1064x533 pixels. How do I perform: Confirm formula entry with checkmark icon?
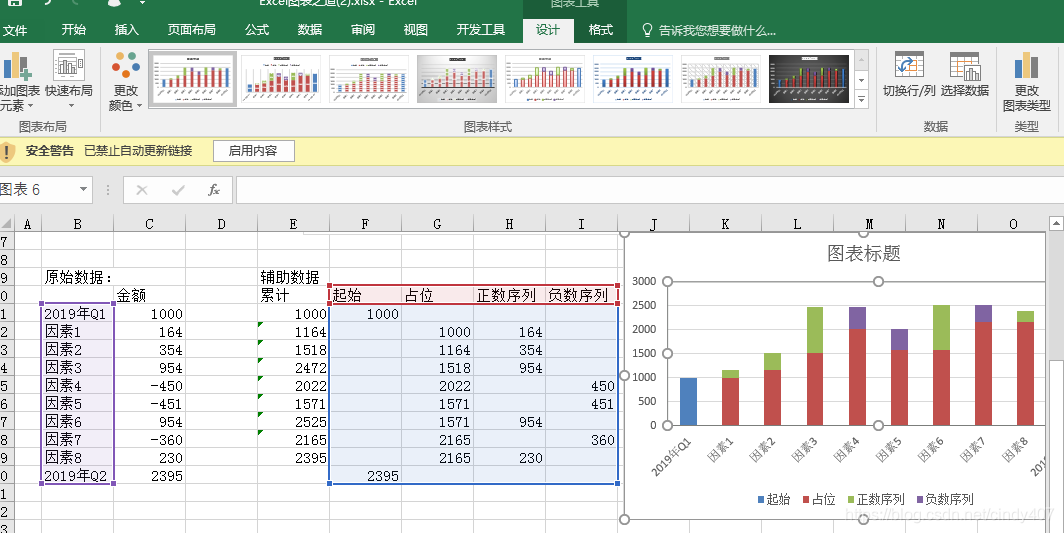pos(178,190)
